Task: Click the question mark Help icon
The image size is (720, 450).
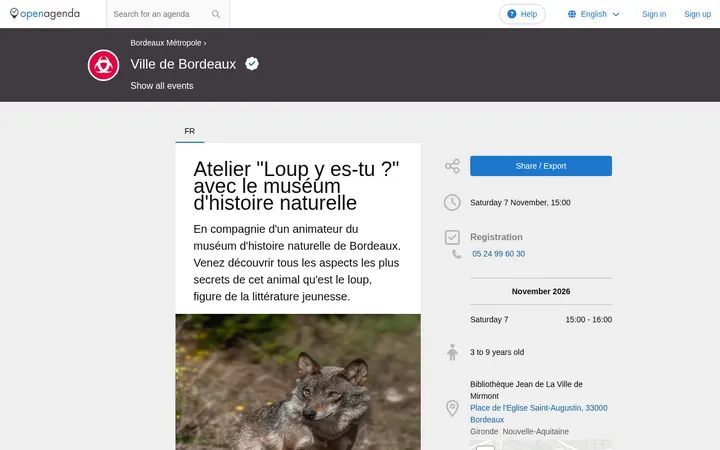Action: click(x=512, y=14)
